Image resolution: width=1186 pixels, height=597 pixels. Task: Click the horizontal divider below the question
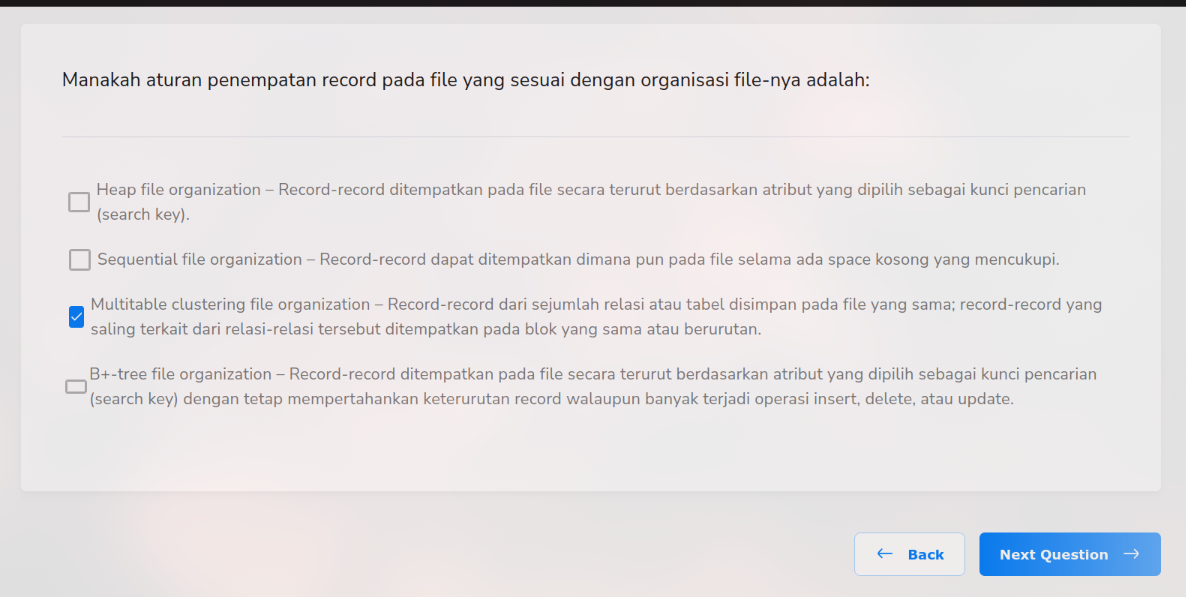(595, 136)
